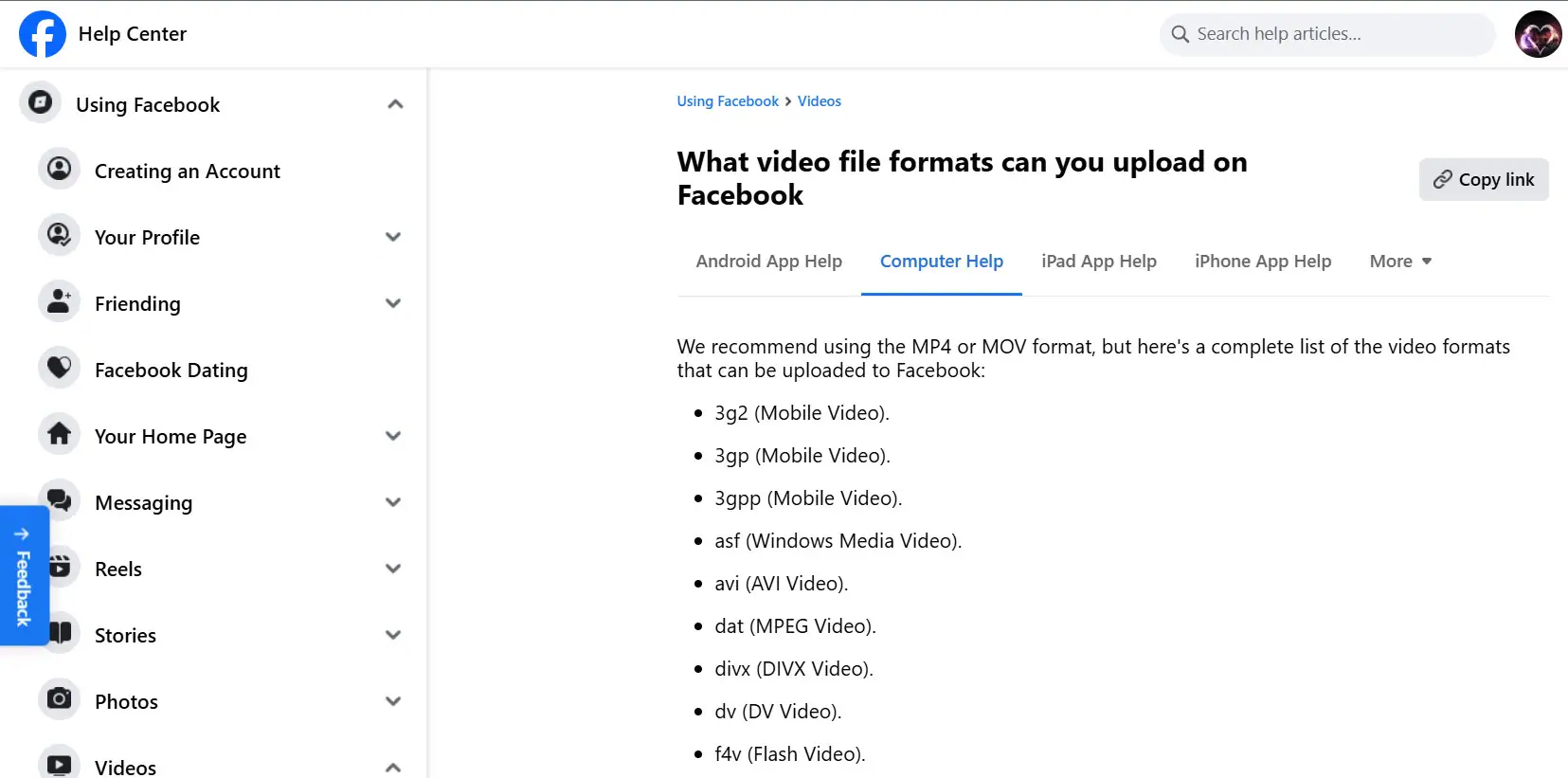
Task: Click the 'dv (DV Video).' list item
Action: pyautogui.click(x=778, y=712)
